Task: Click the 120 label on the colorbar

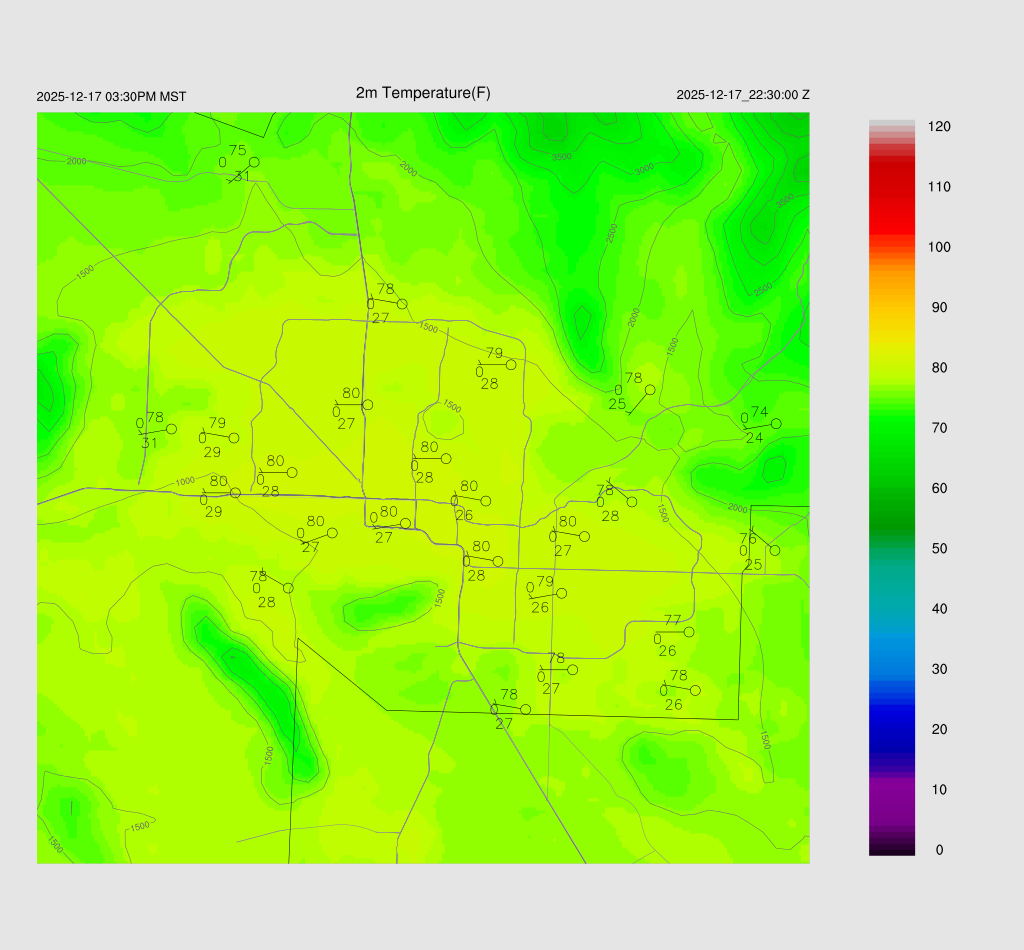Action: coord(938,127)
